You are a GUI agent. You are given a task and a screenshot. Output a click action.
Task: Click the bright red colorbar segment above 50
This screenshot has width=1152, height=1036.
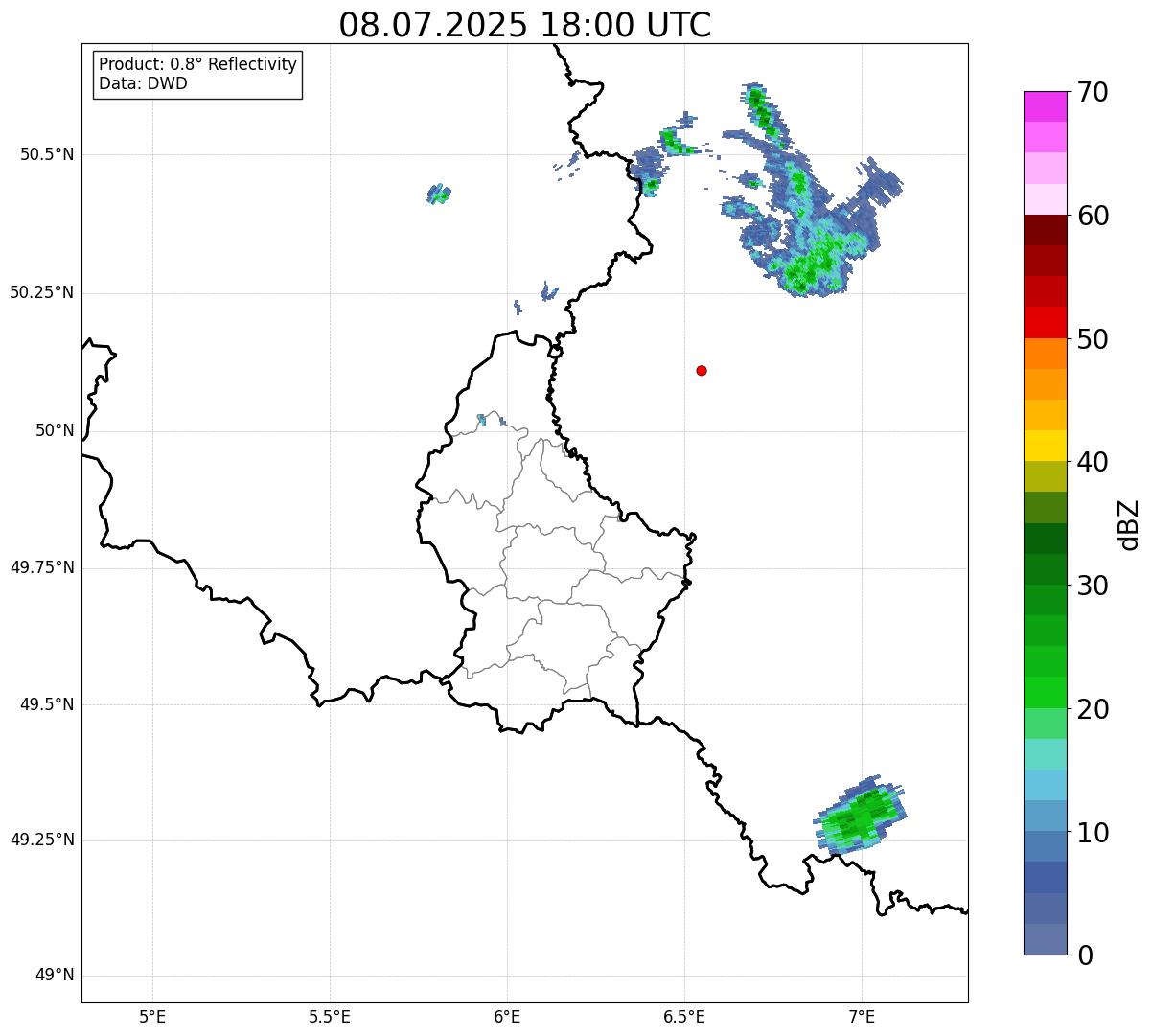coord(1045,323)
